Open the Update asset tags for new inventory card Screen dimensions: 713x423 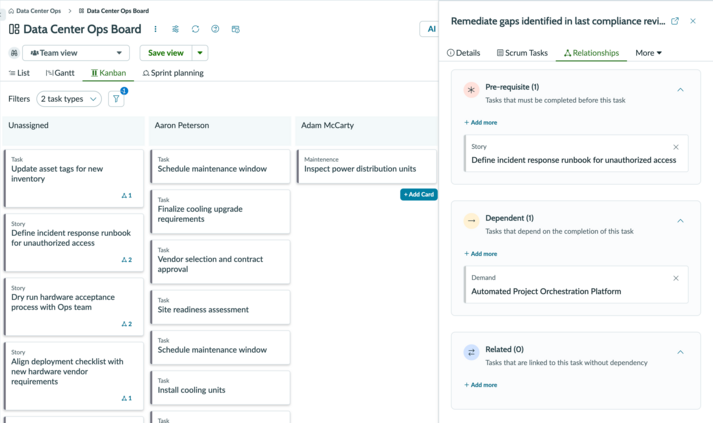(74, 179)
